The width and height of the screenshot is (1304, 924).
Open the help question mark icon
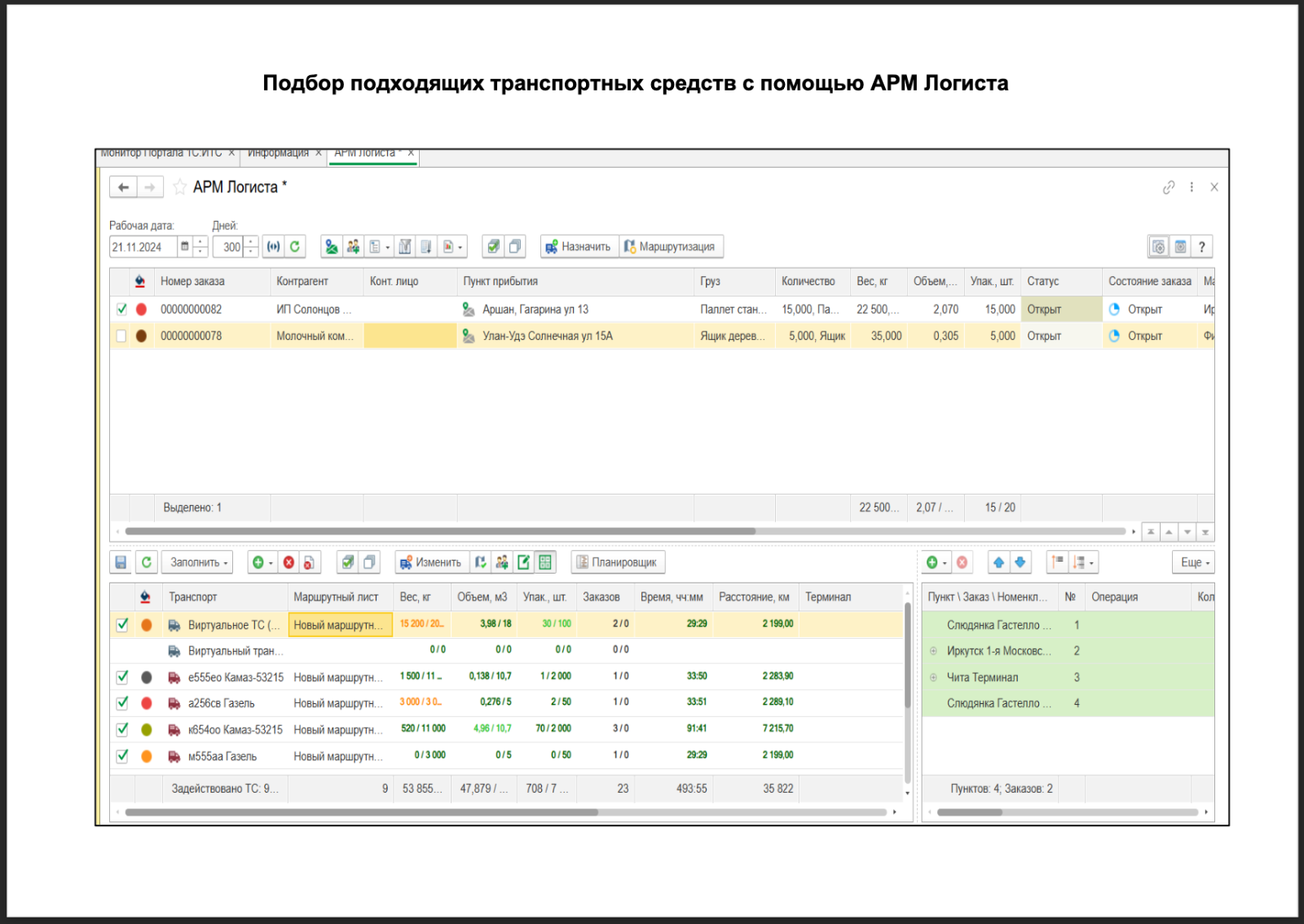[x=1201, y=247]
